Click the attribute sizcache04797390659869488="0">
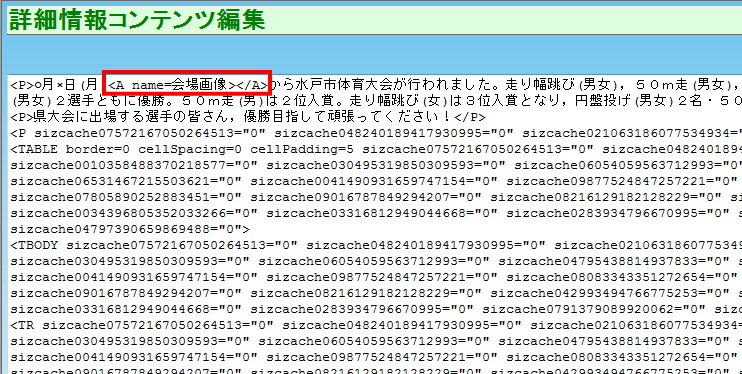 [x=130, y=229]
